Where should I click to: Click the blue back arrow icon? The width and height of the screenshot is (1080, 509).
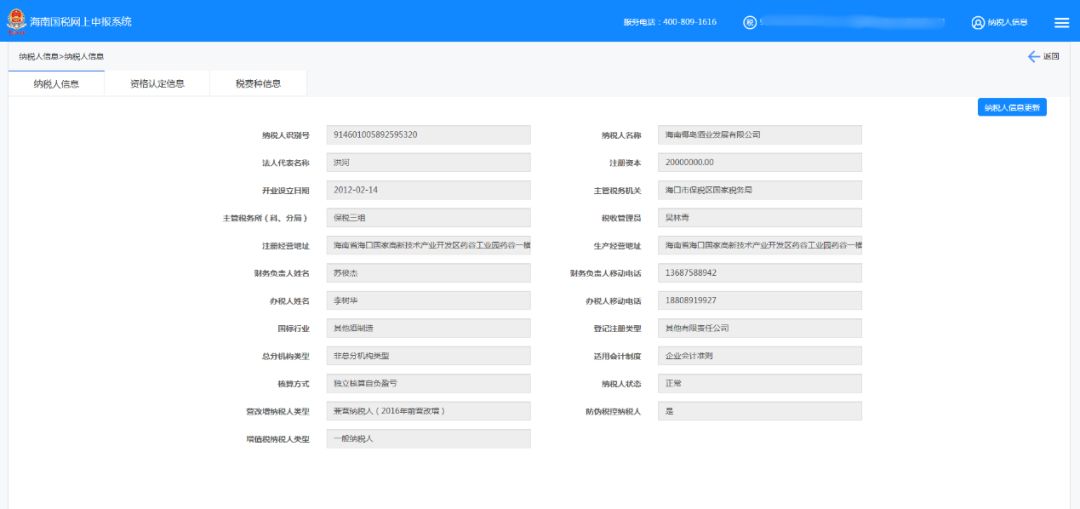click(x=1033, y=56)
